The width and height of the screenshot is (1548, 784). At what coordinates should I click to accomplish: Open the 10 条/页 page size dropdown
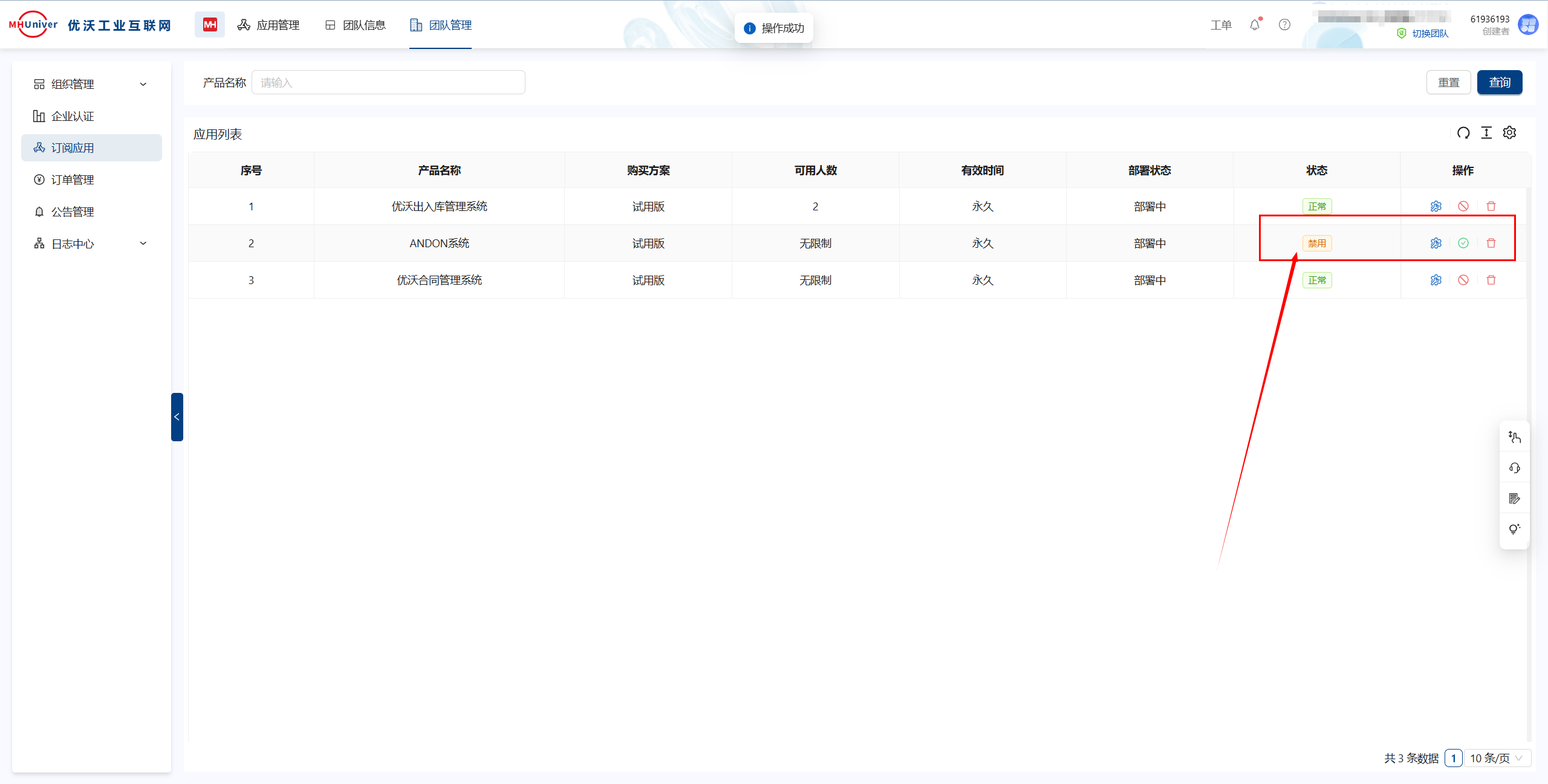(x=1497, y=758)
